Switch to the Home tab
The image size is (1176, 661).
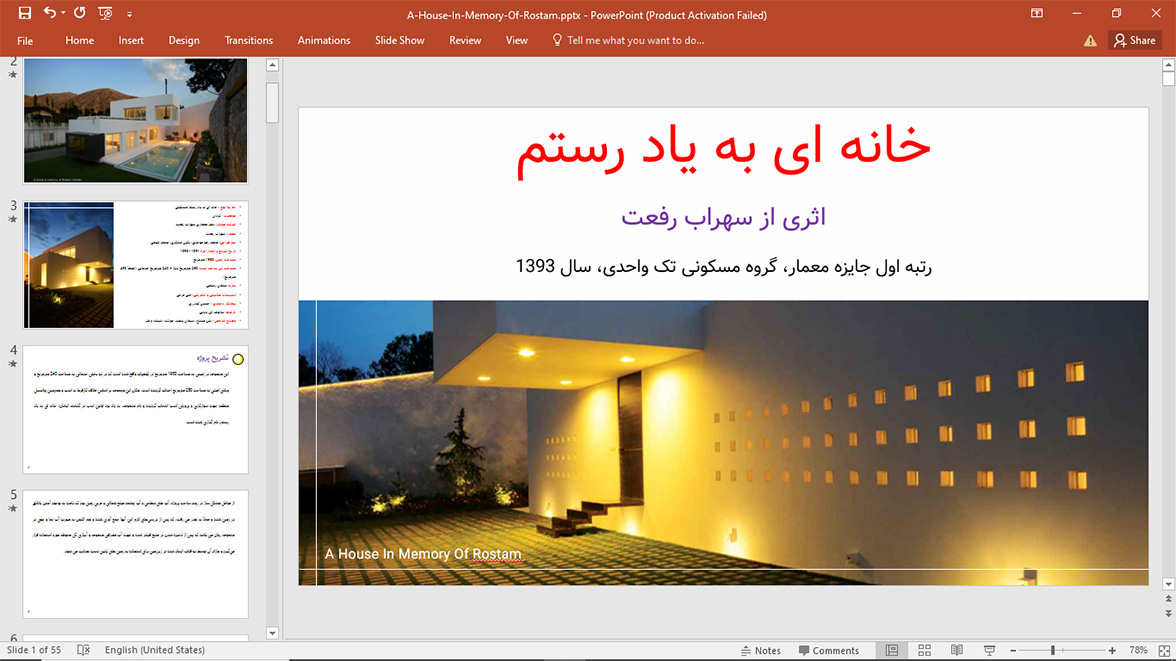[80, 41]
